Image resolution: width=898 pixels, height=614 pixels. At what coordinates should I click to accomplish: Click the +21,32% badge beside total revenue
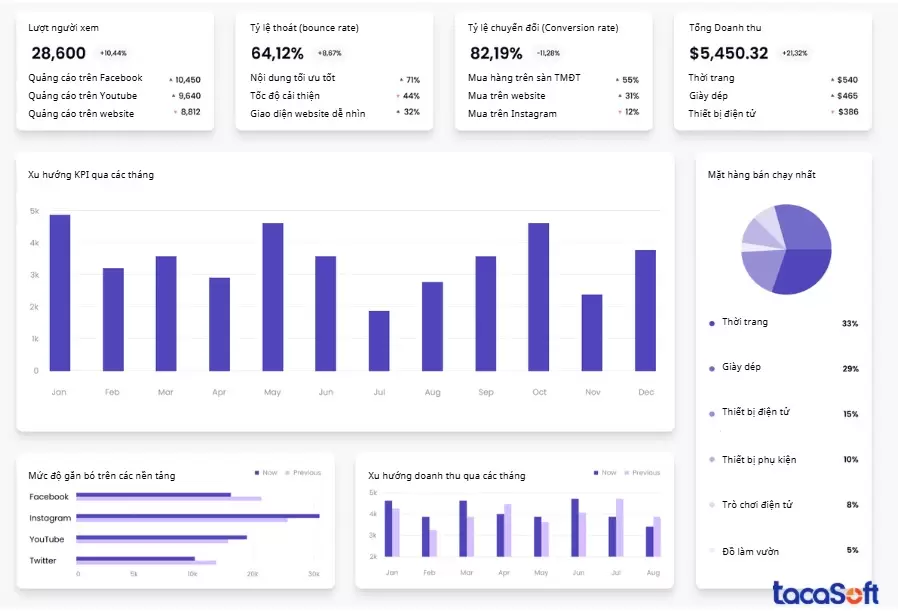pos(795,53)
